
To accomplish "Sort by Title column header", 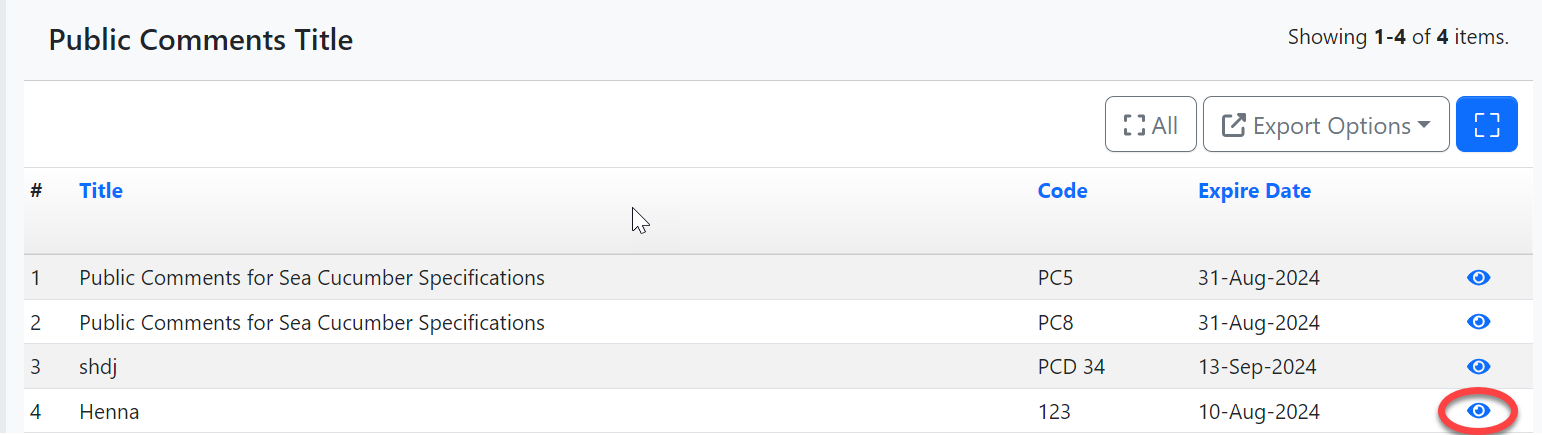I will point(101,191).
